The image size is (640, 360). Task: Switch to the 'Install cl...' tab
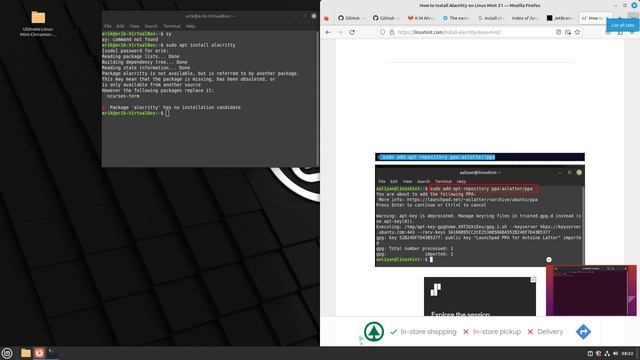(490, 18)
